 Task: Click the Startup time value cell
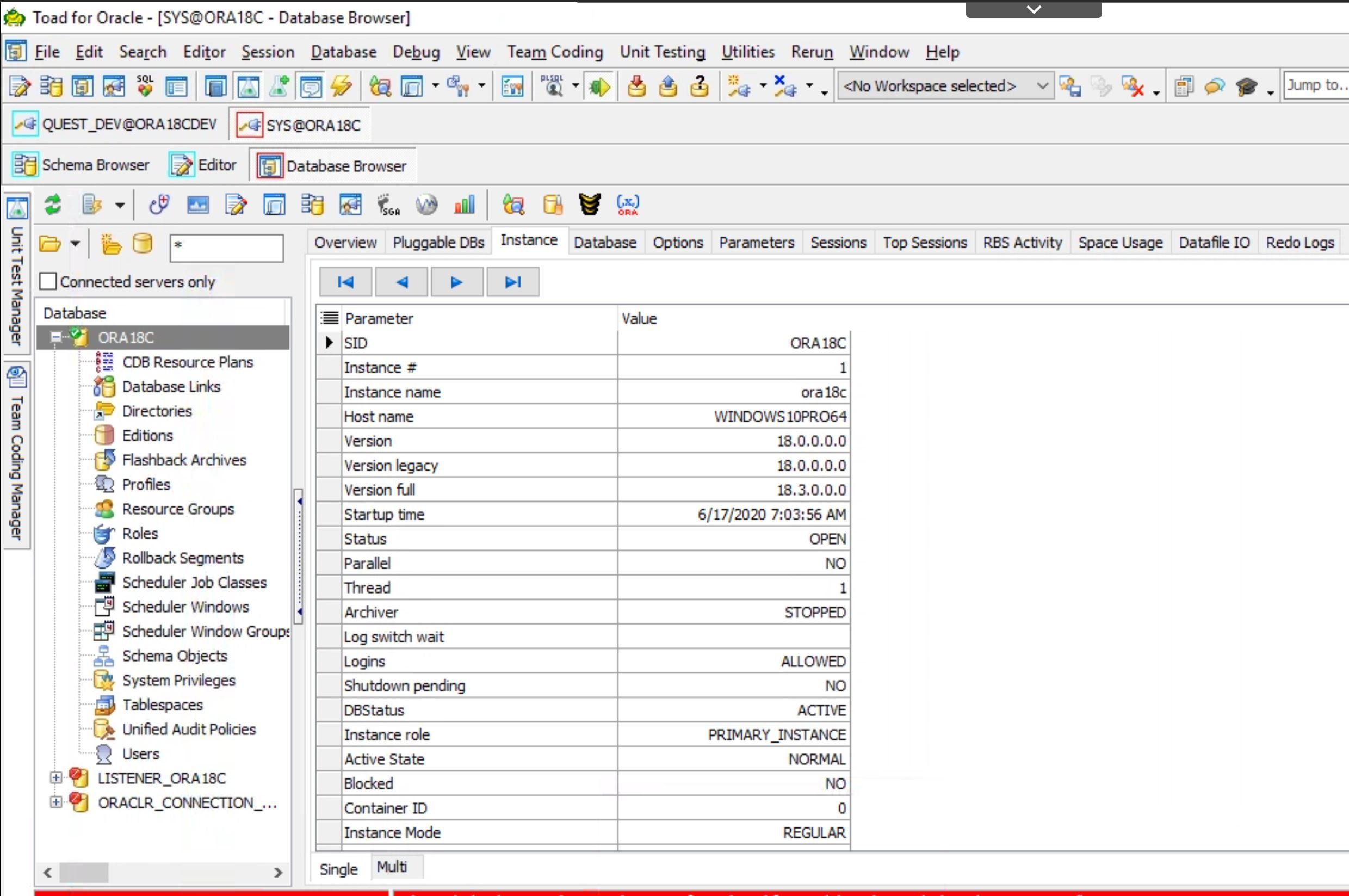[733, 514]
